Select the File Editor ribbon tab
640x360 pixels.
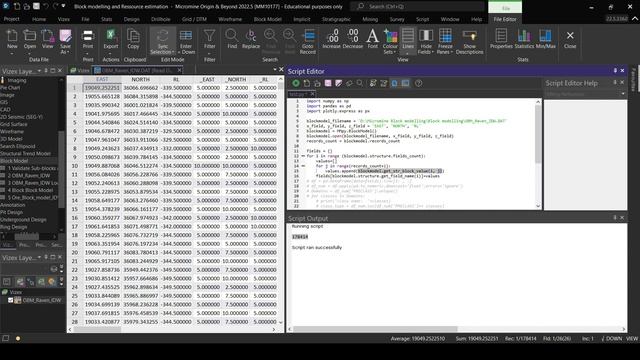point(505,19)
